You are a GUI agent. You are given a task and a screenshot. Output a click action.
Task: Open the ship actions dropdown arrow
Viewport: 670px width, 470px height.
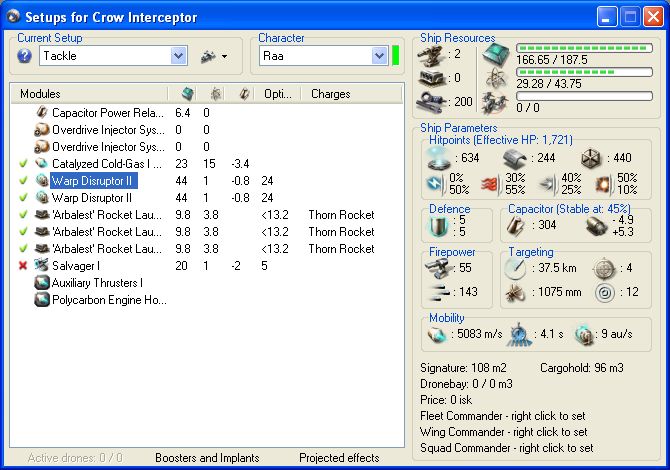(224, 56)
